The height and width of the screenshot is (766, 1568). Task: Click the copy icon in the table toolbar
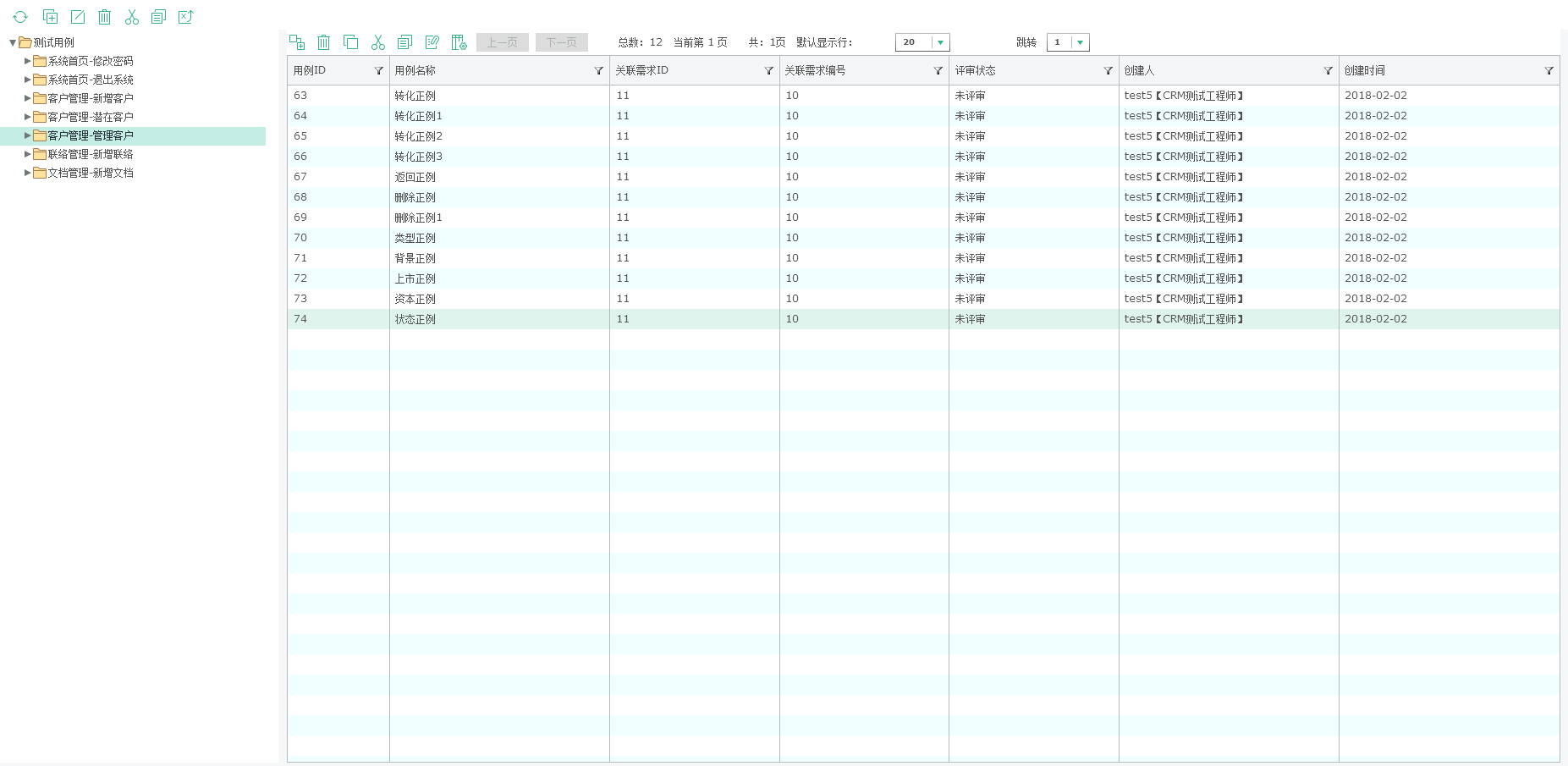(x=350, y=42)
